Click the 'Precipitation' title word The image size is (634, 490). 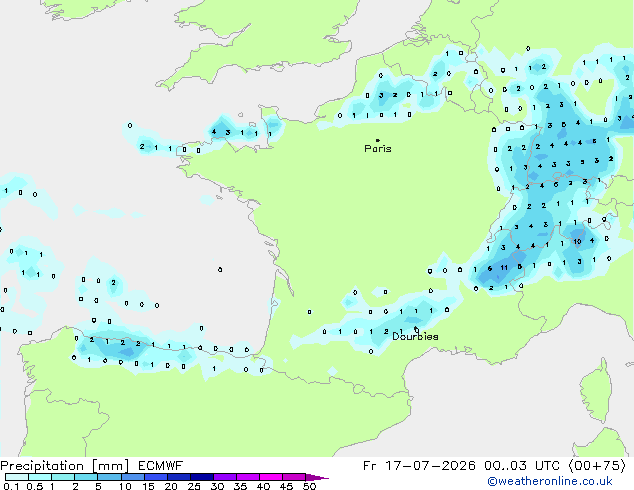(x=42, y=466)
